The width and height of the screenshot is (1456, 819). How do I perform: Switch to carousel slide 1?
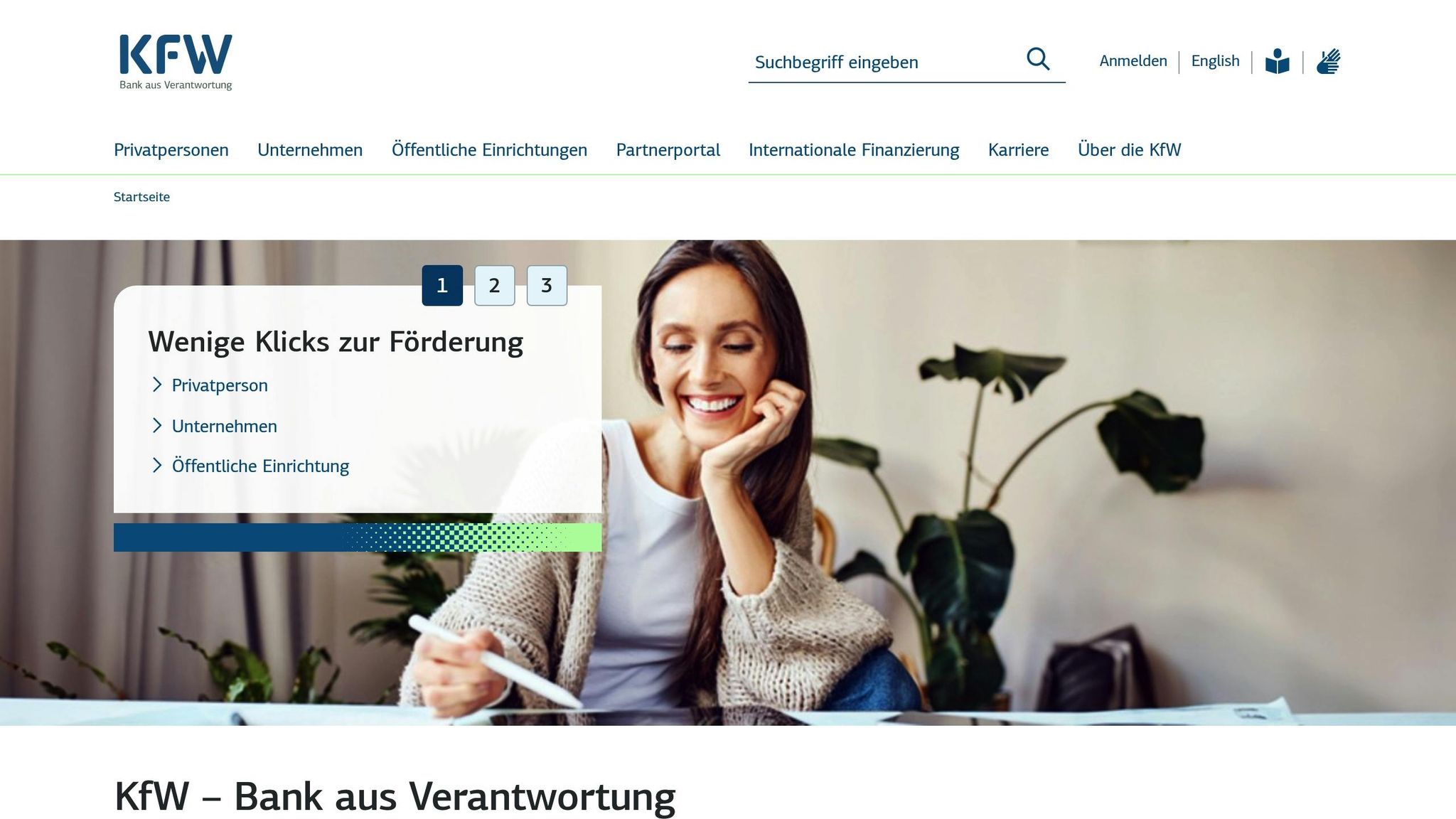click(x=442, y=286)
